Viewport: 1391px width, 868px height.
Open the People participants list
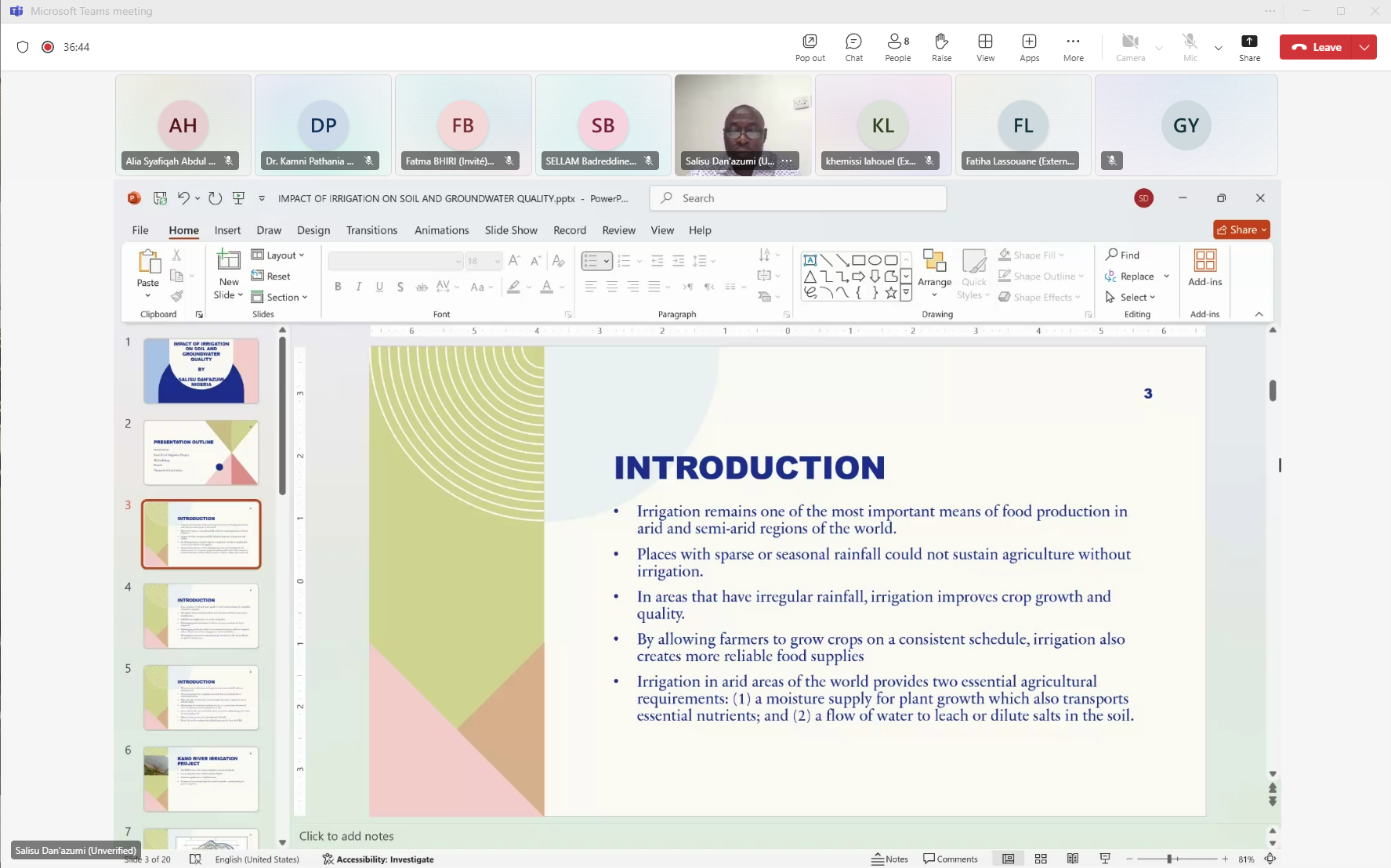point(897,47)
